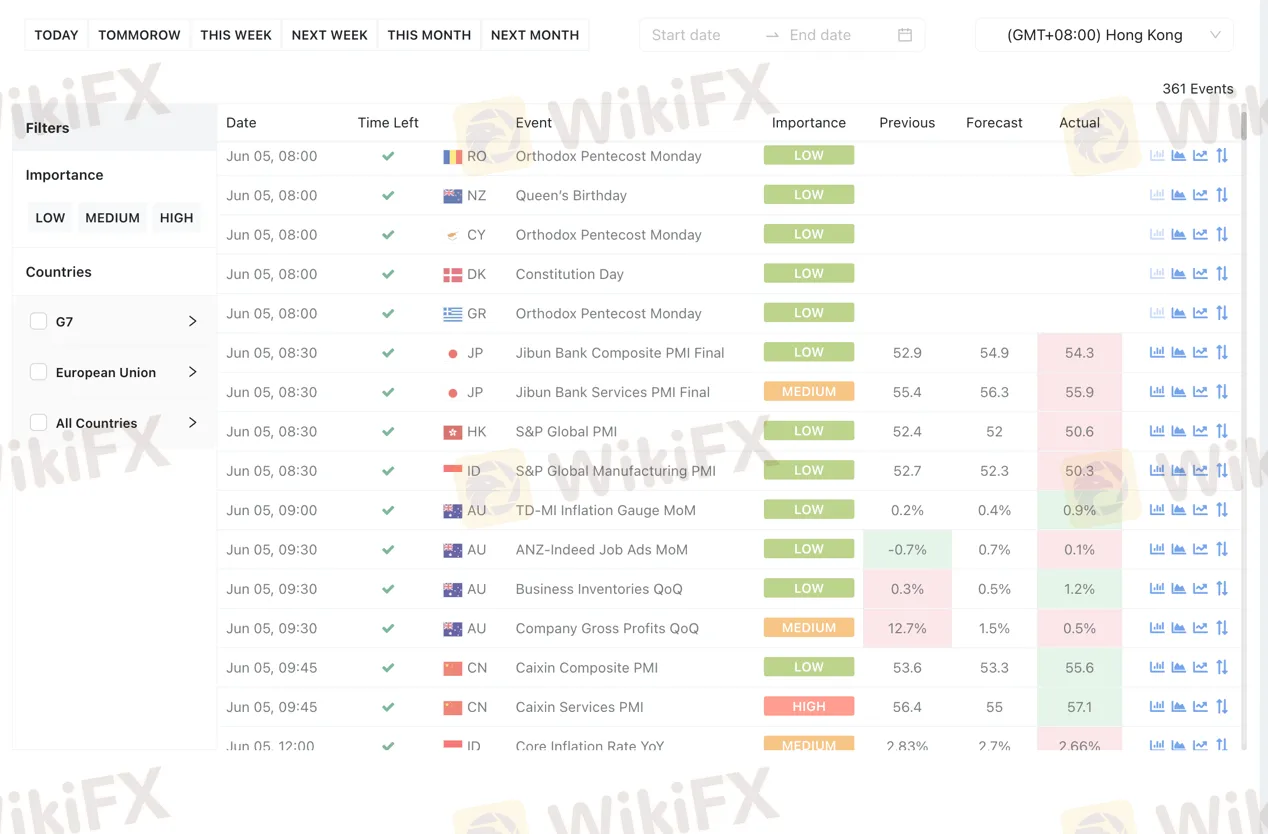This screenshot has width=1268, height=834.
Task: Click up-down arrows icon for Company Gross Profits QoQ
Action: (x=1222, y=628)
